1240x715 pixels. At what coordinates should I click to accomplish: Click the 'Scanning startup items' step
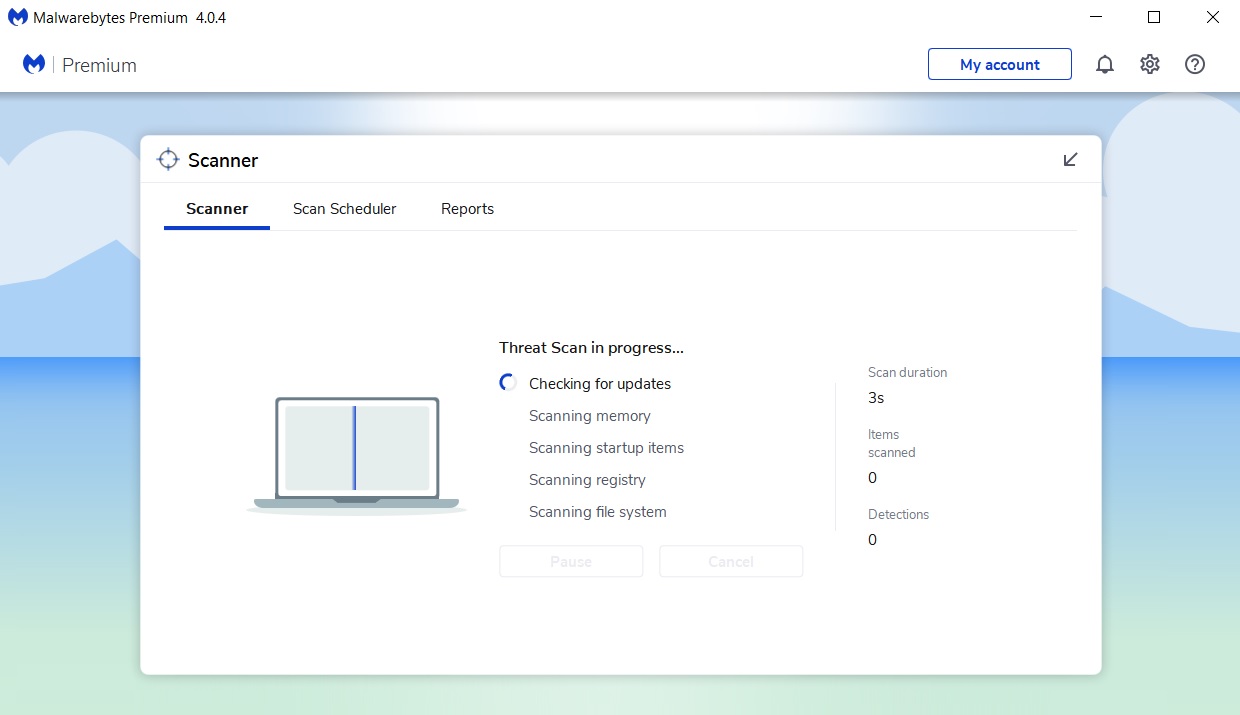[x=607, y=448]
